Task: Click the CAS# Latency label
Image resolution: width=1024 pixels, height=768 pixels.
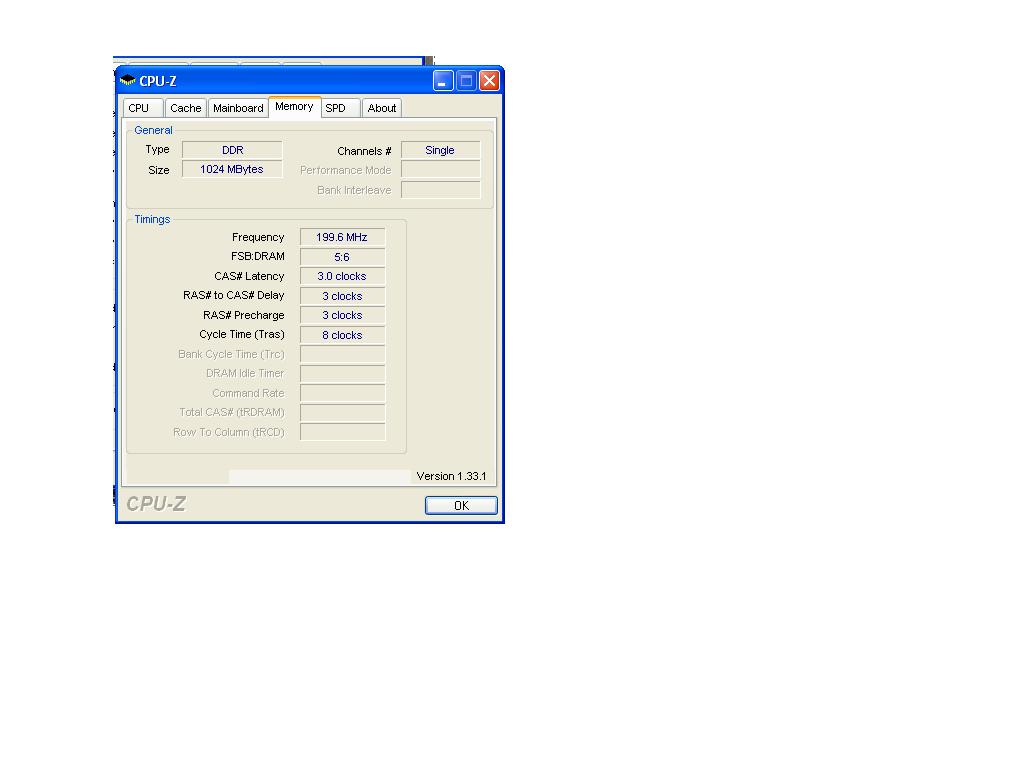Action: tap(249, 276)
